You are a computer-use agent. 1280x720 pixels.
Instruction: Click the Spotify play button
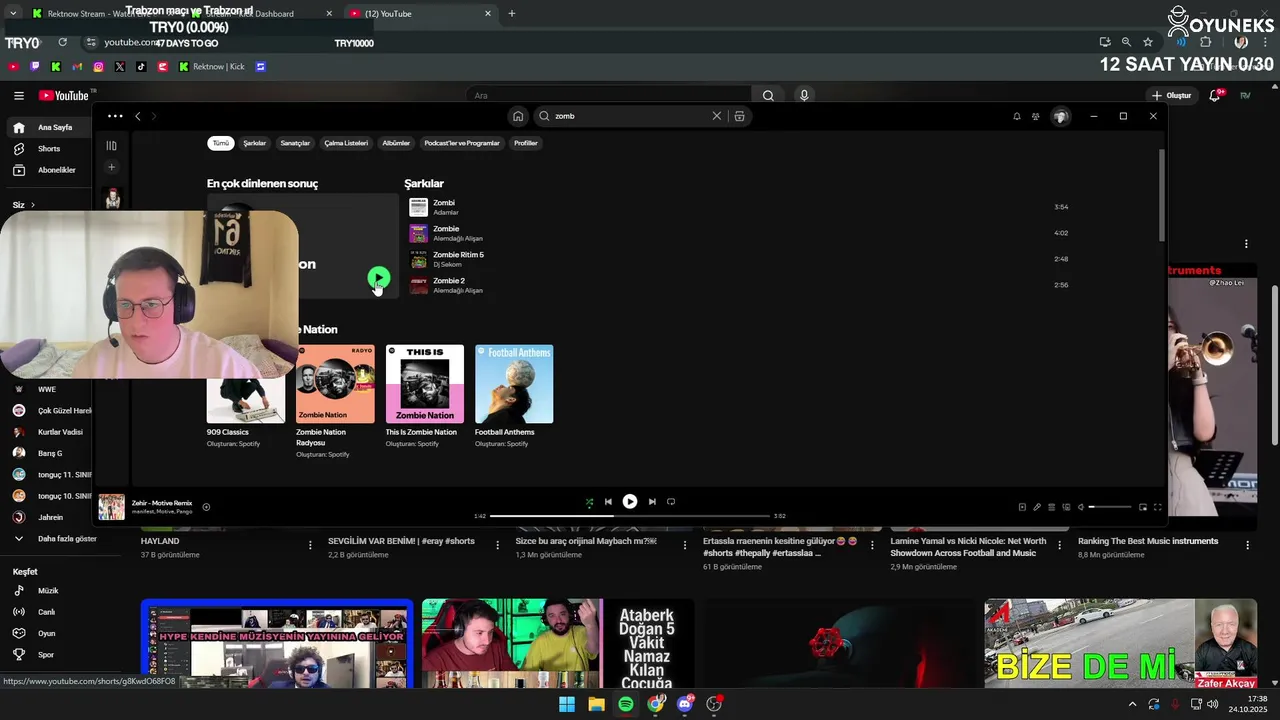click(x=630, y=502)
